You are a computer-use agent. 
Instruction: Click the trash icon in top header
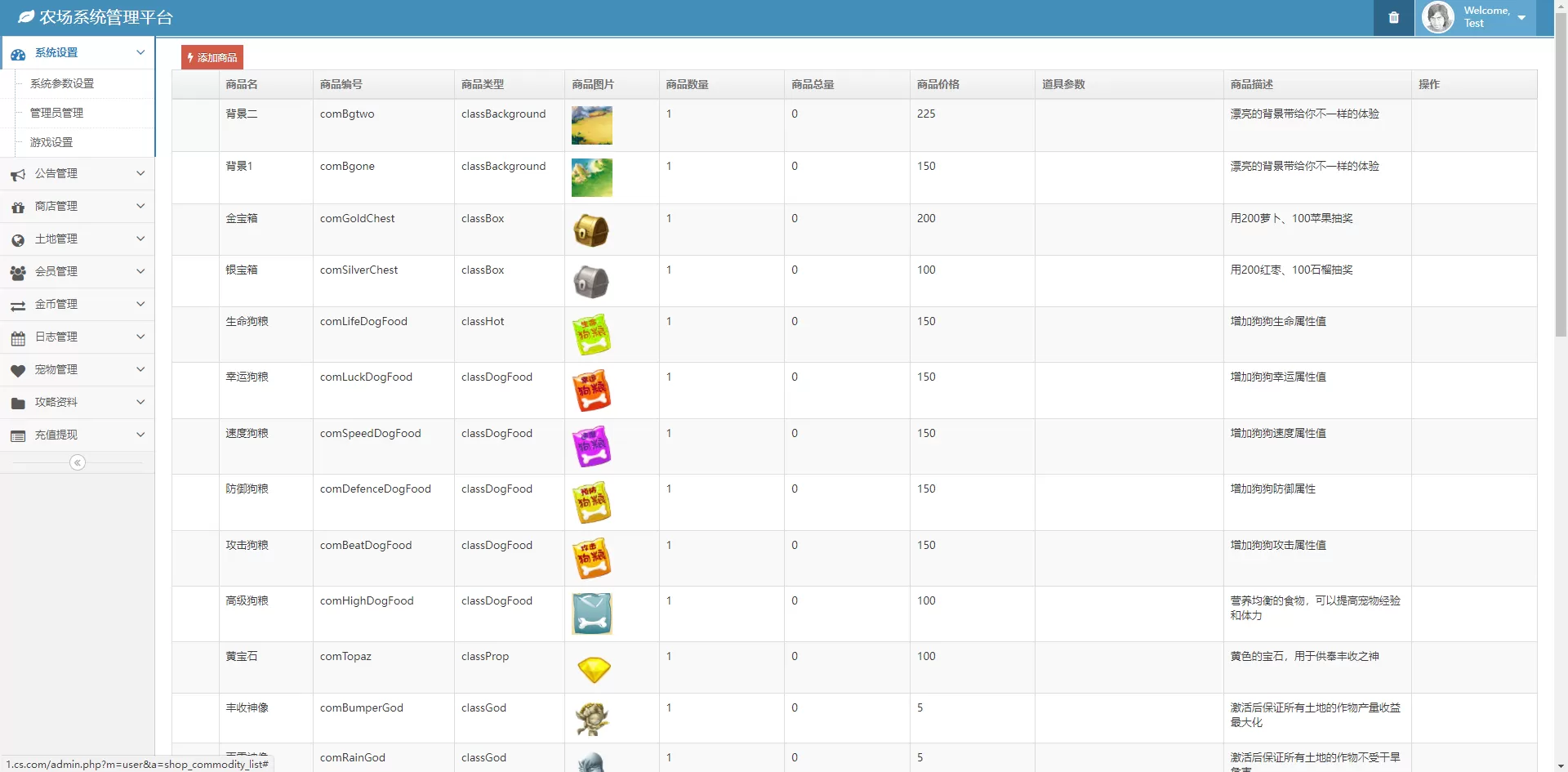pyautogui.click(x=1393, y=18)
